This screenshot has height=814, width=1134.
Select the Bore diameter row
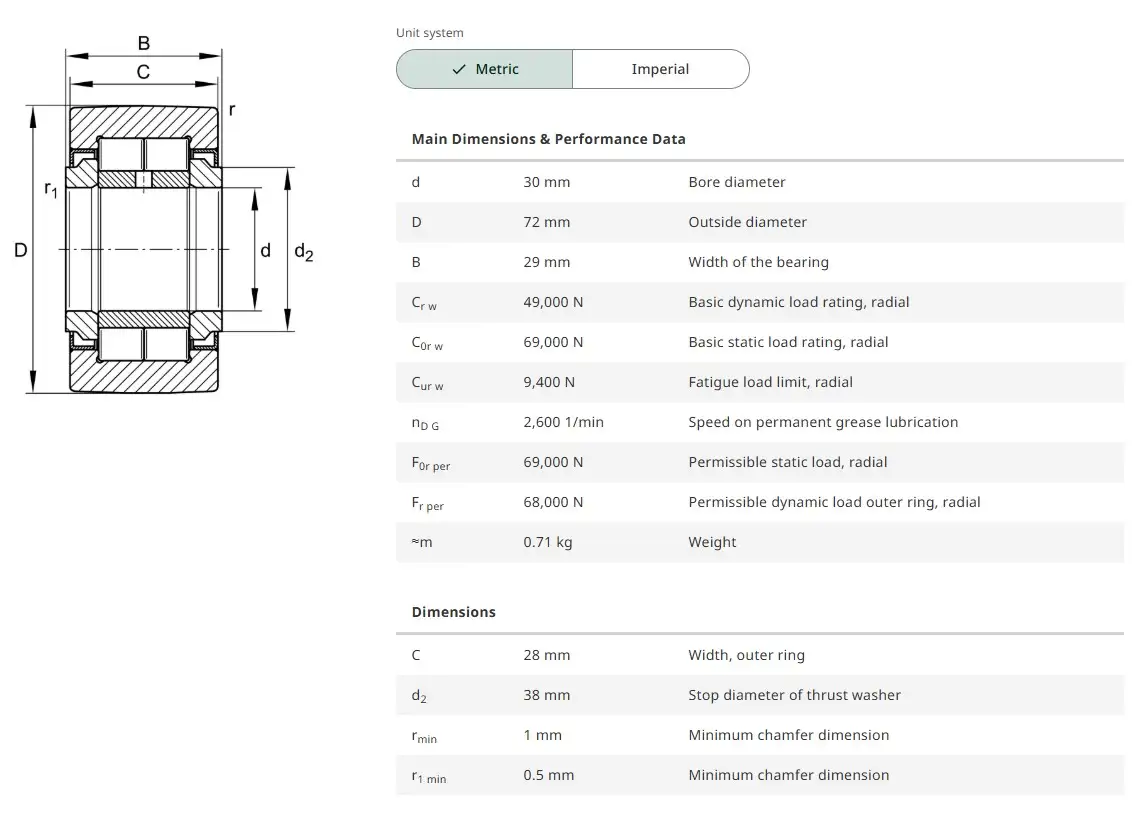click(x=759, y=182)
